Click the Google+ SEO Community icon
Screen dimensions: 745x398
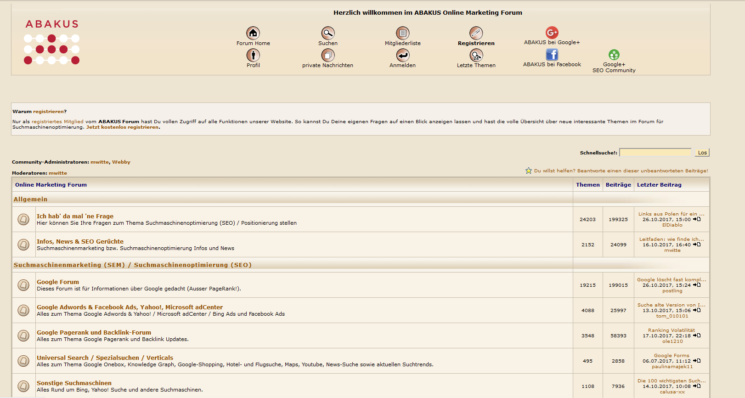coord(614,55)
